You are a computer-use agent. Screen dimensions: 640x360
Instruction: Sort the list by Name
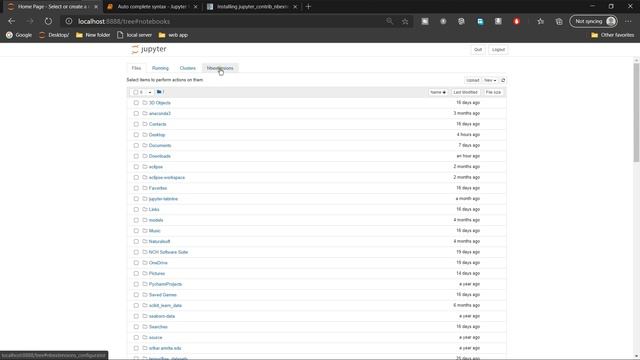click(x=438, y=92)
